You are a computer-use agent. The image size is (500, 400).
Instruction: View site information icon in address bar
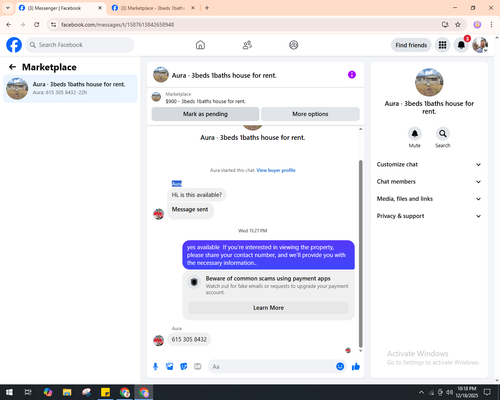click(54, 25)
